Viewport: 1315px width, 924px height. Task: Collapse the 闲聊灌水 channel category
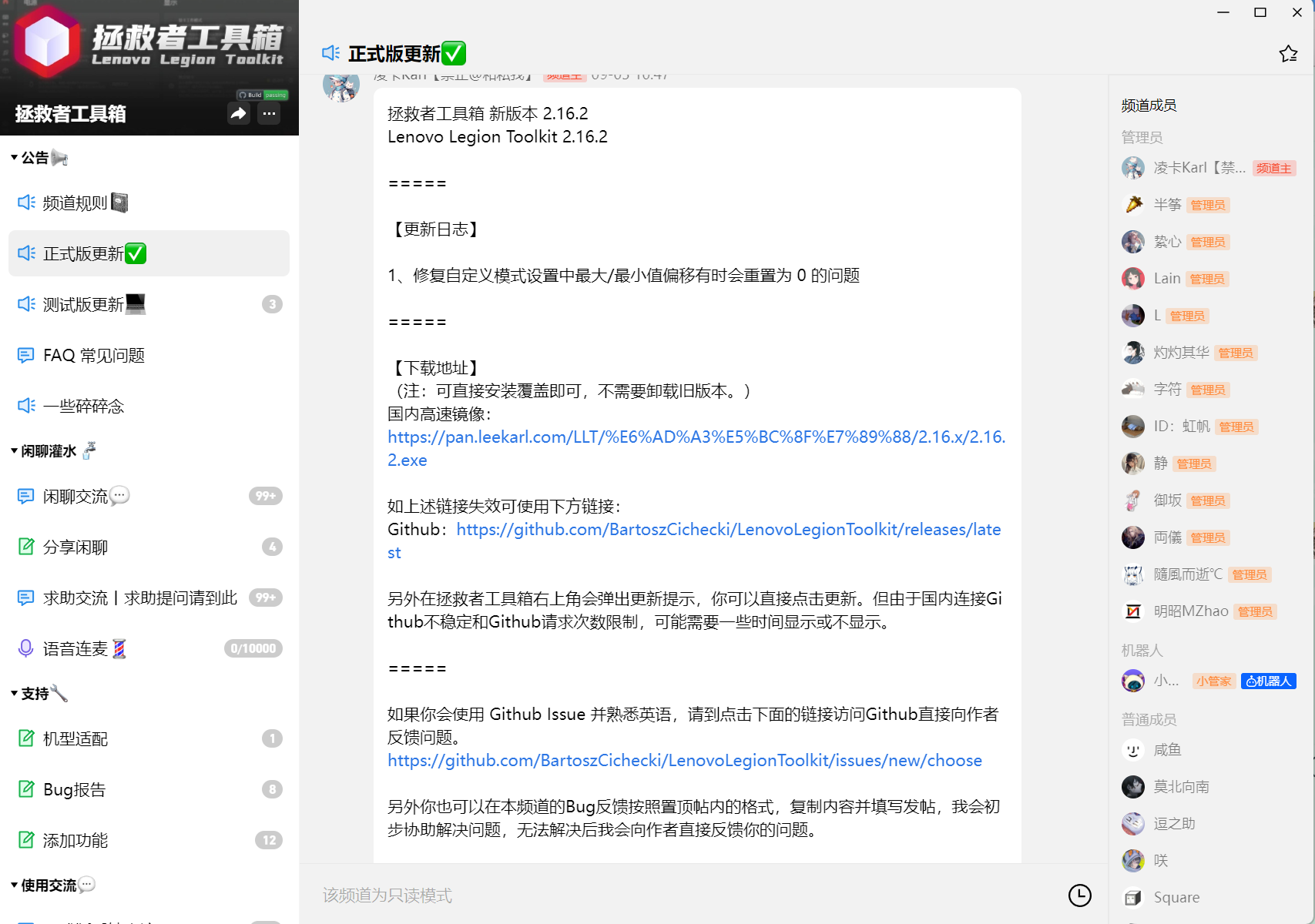coord(14,451)
